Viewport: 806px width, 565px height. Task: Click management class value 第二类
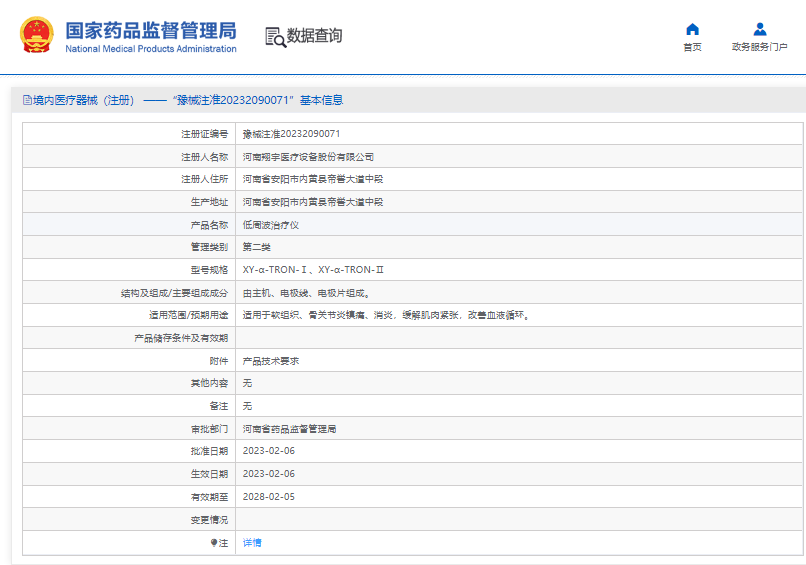pyautogui.click(x=257, y=247)
